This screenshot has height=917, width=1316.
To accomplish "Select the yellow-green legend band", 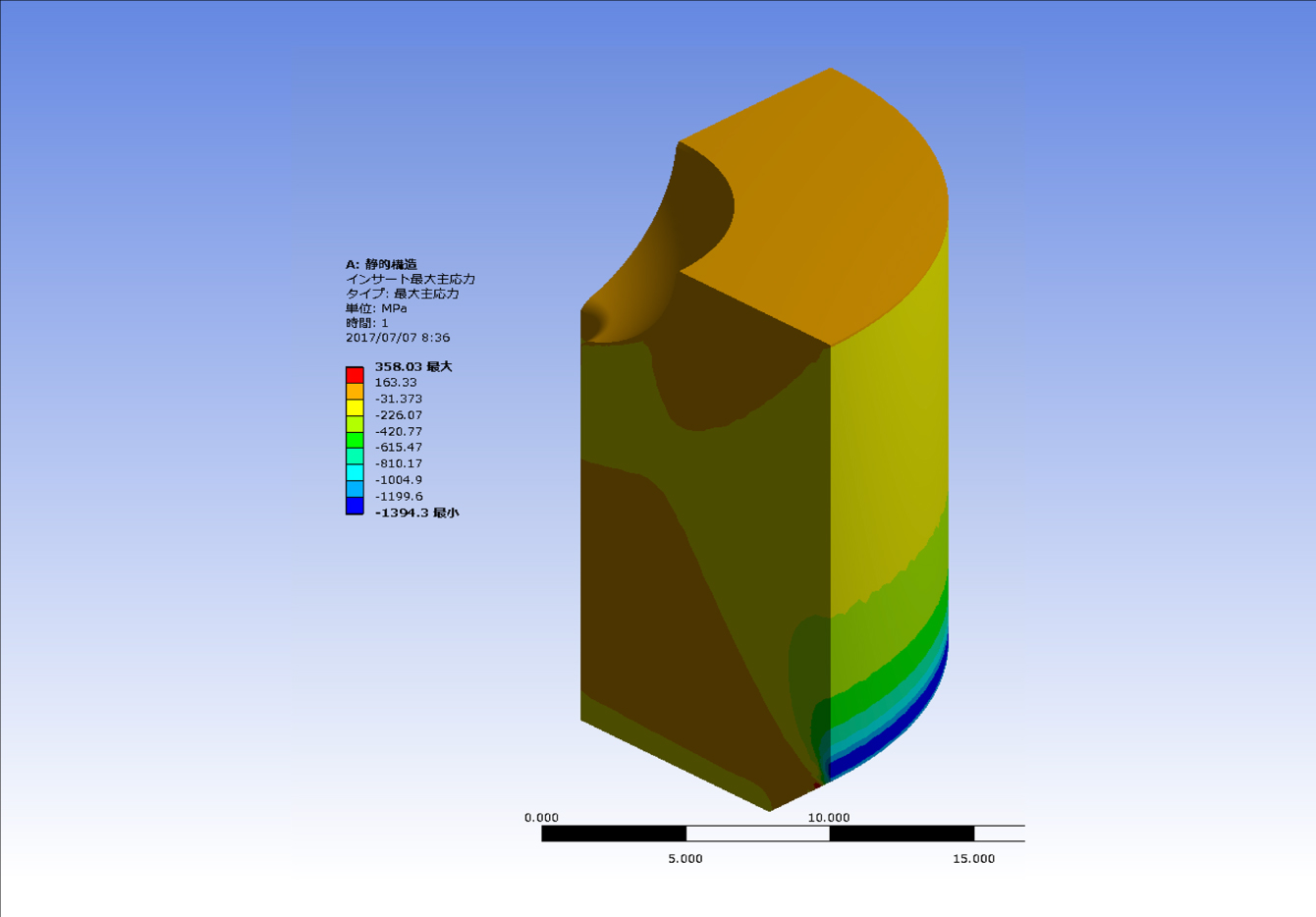I will [355, 423].
